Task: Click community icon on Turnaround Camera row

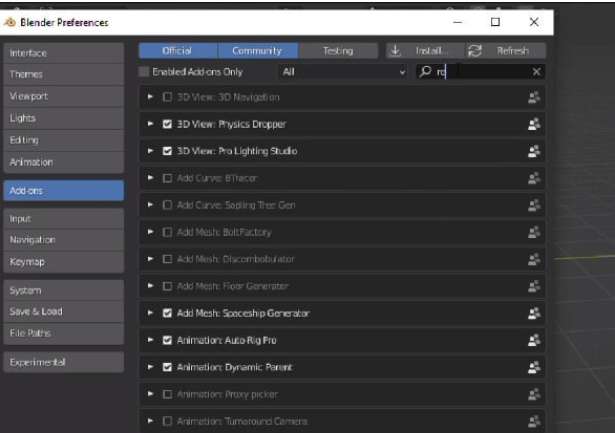Action: (534, 421)
